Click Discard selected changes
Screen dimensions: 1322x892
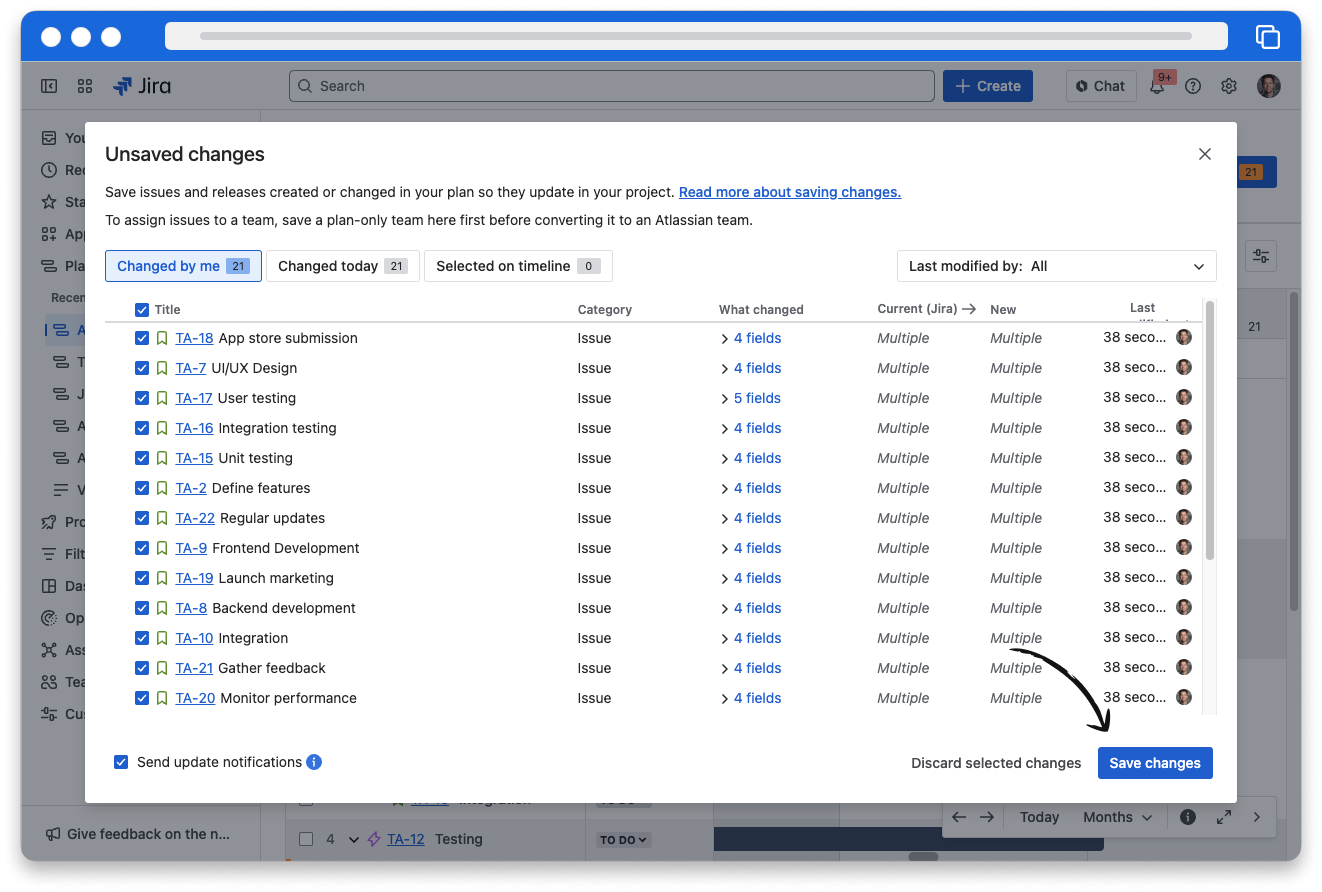click(996, 763)
